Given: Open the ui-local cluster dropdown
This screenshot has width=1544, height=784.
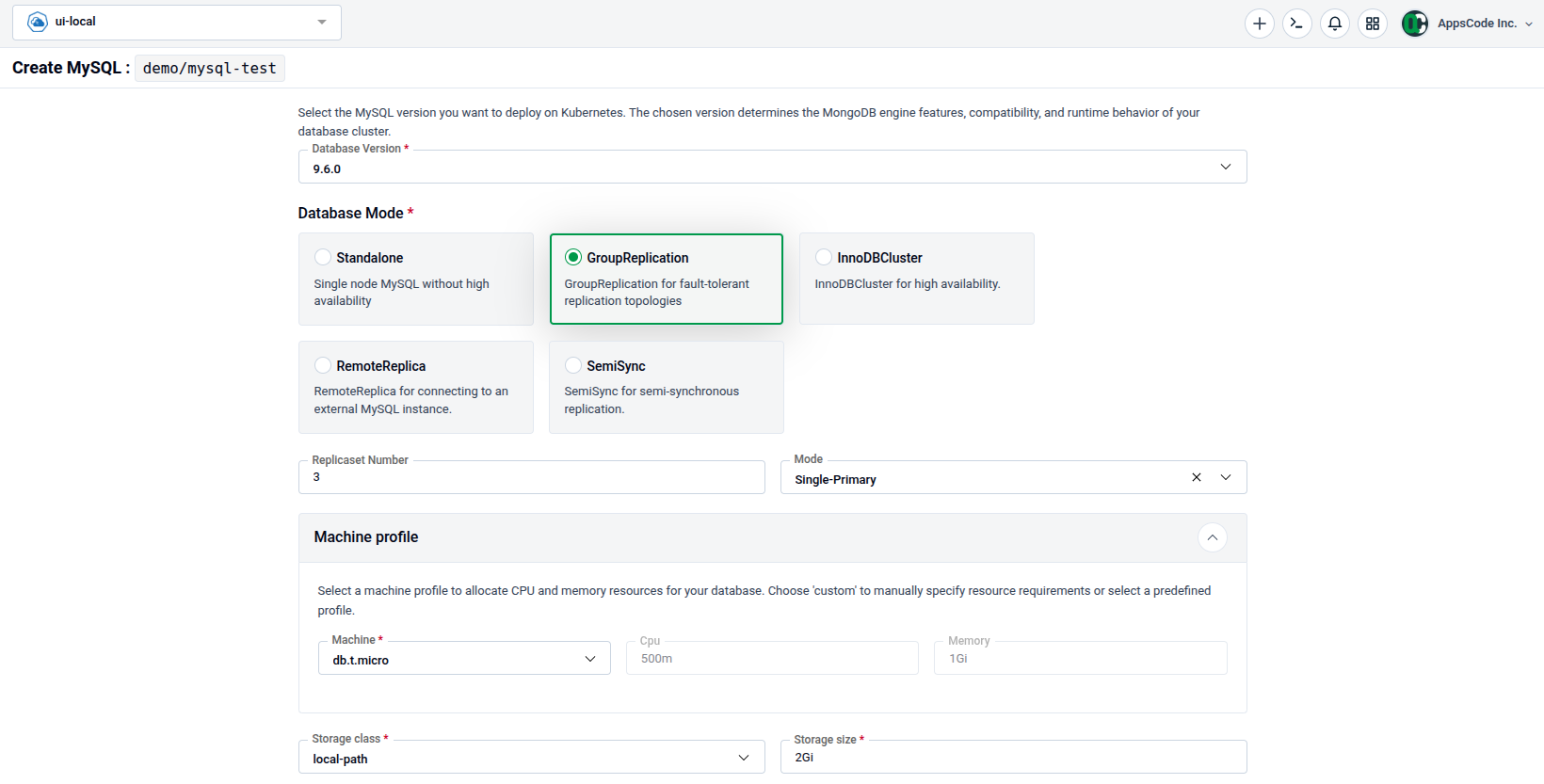Looking at the screenshot, I should click(177, 23).
